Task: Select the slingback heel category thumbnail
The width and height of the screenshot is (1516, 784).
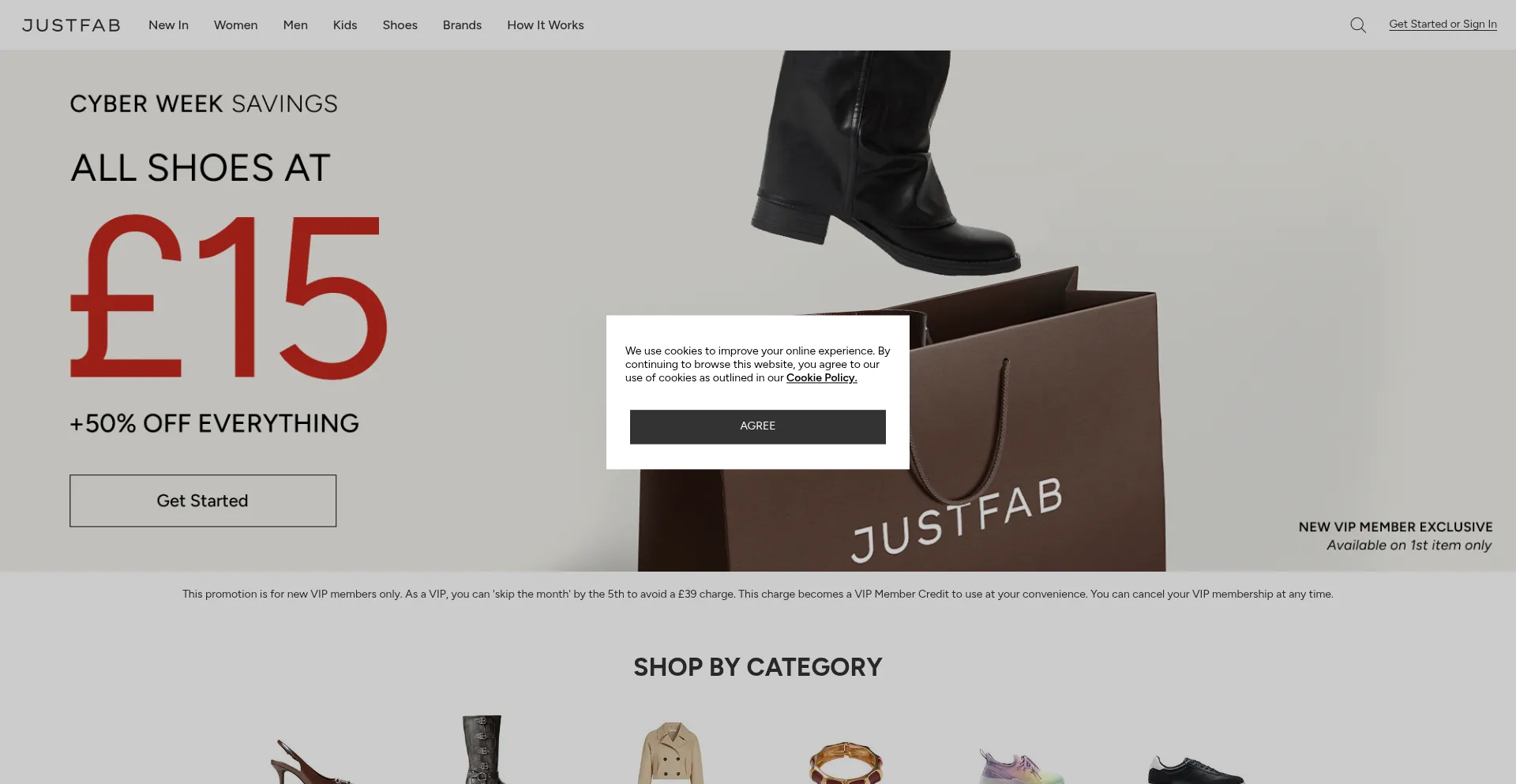Action: pyautogui.click(x=312, y=760)
